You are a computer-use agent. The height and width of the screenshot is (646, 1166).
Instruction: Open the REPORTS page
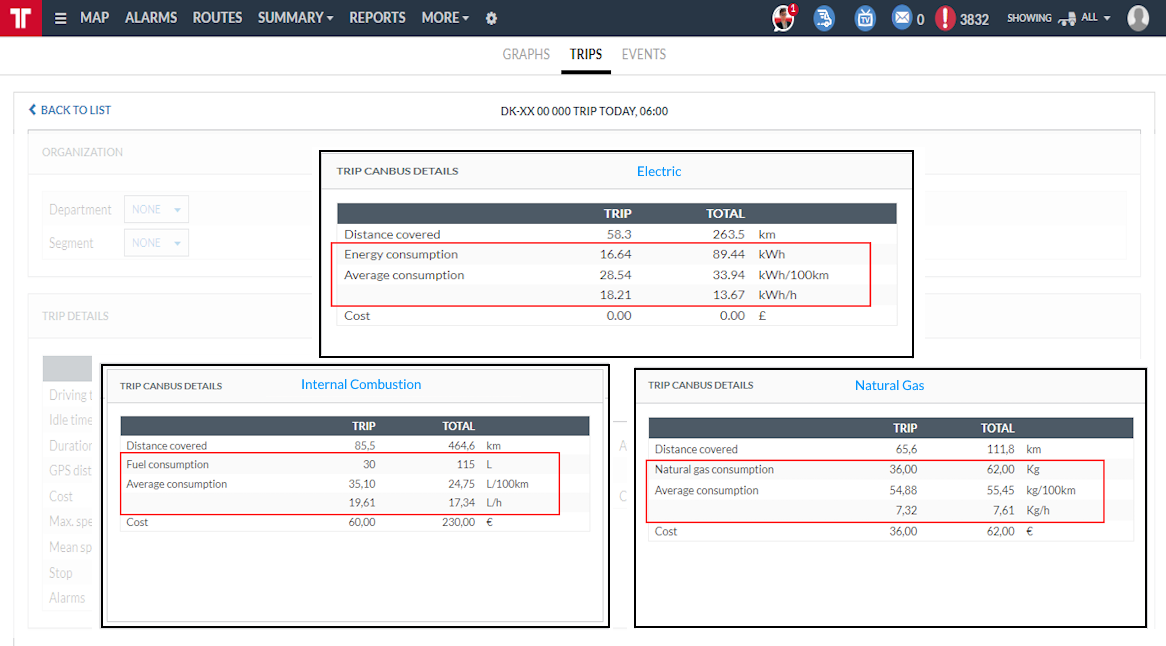coord(377,18)
